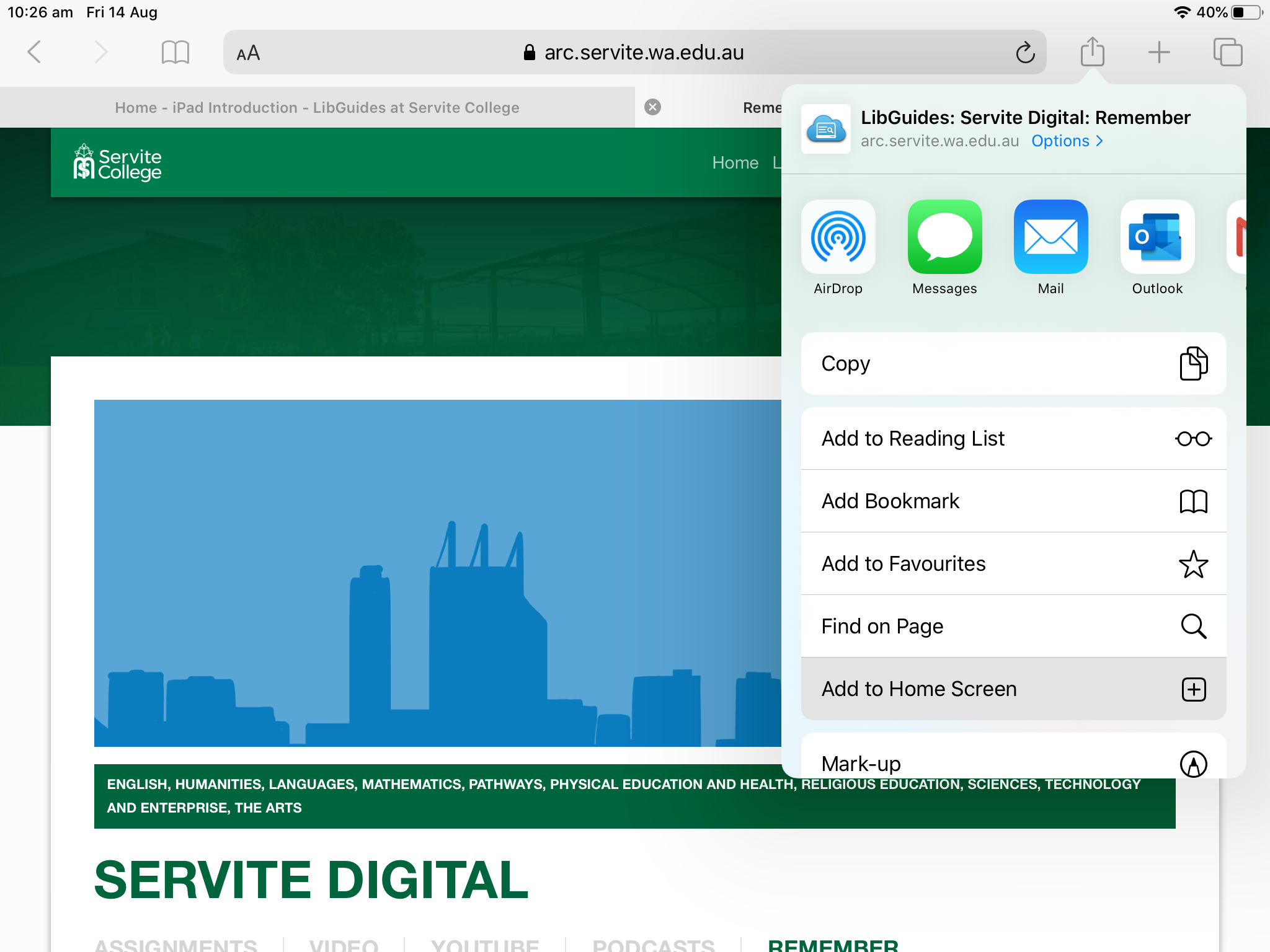Expand the share sheet Options
Screen dimensions: 1270x952
click(x=1067, y=141)
